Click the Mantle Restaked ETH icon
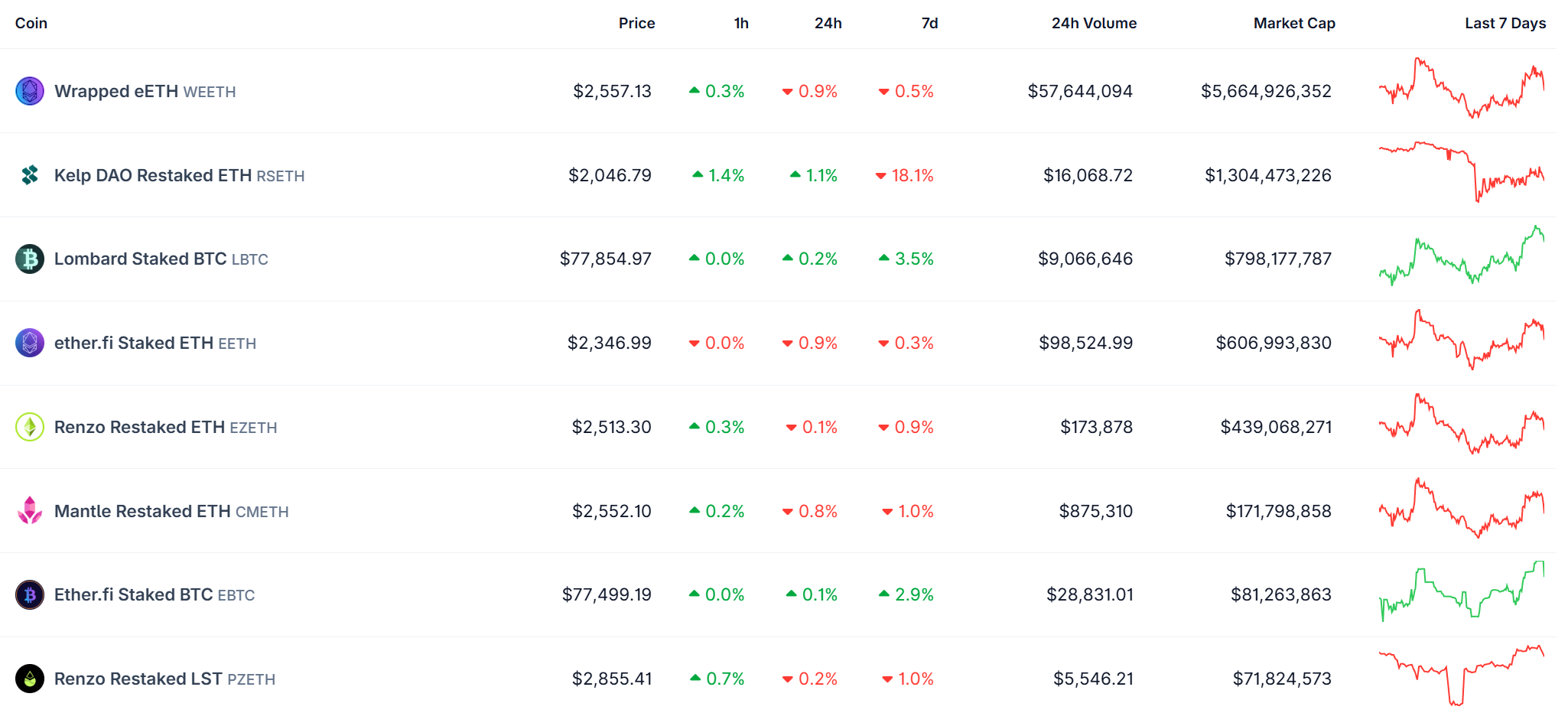The width and height of the screenshot is (1568, 713). (x=30, y=511)
